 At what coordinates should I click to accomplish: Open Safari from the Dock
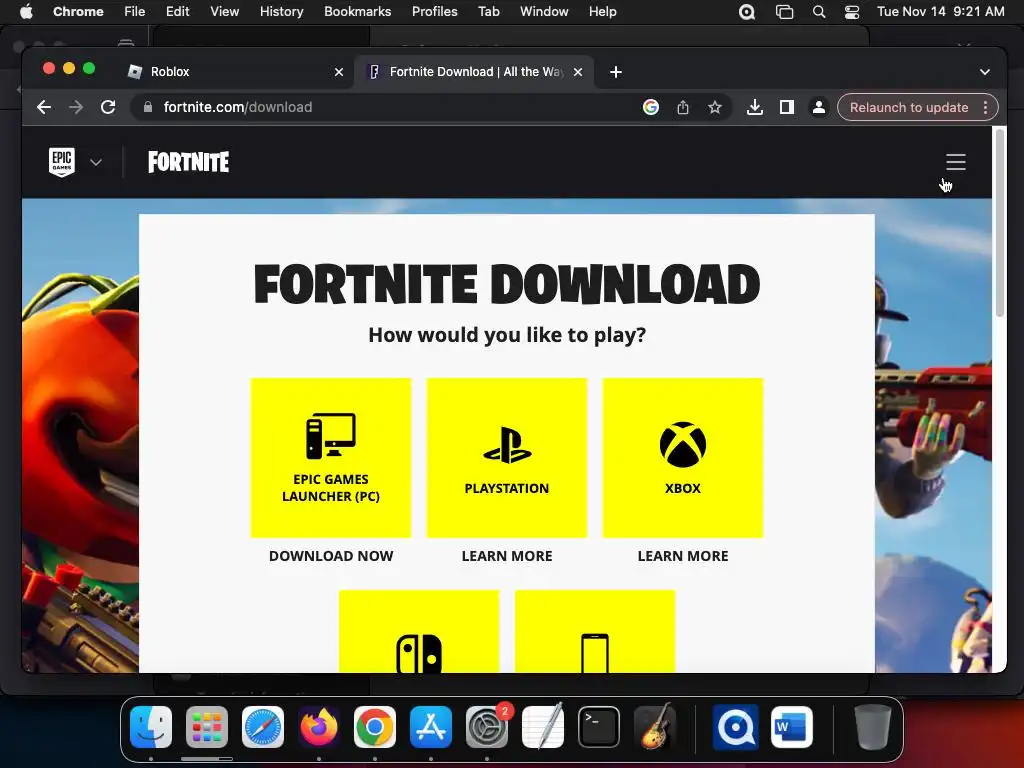[x=263, y=727]
